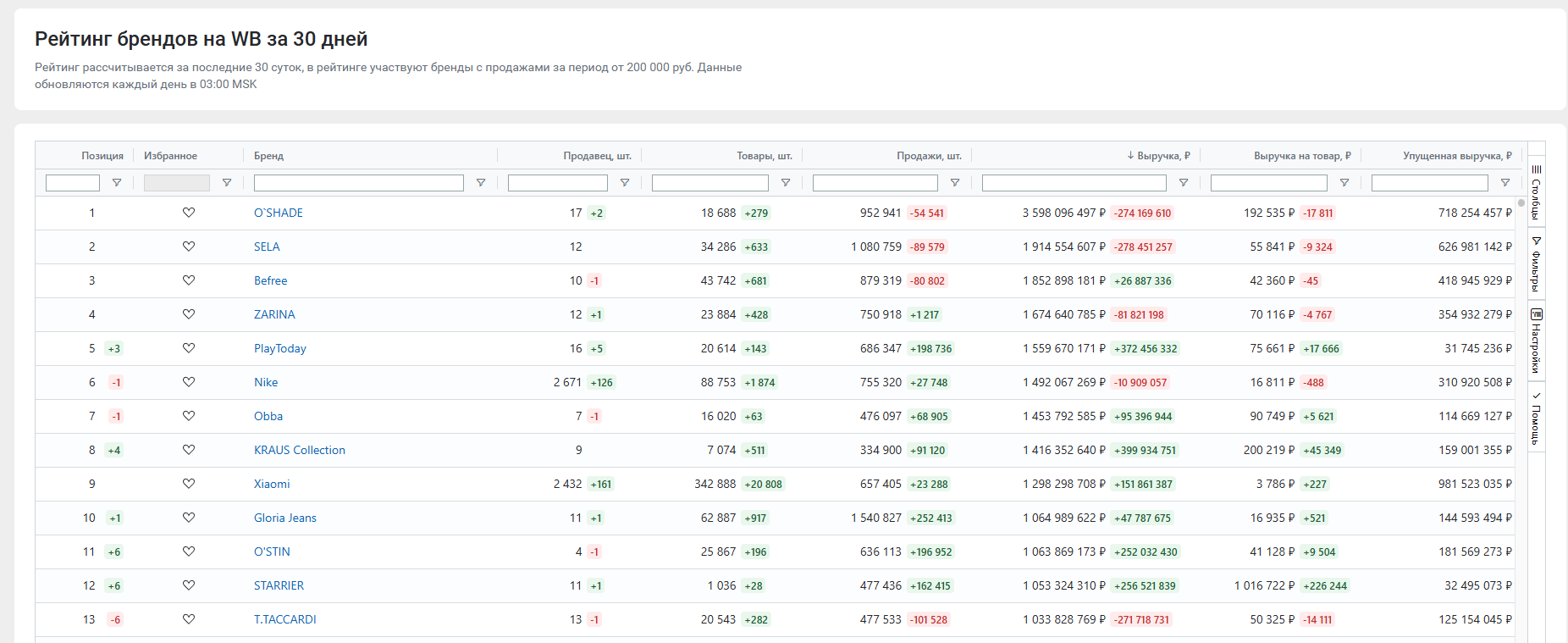1568x643 pixels.
Task: Click the Позиция filter input field
Action: point(73,183)
